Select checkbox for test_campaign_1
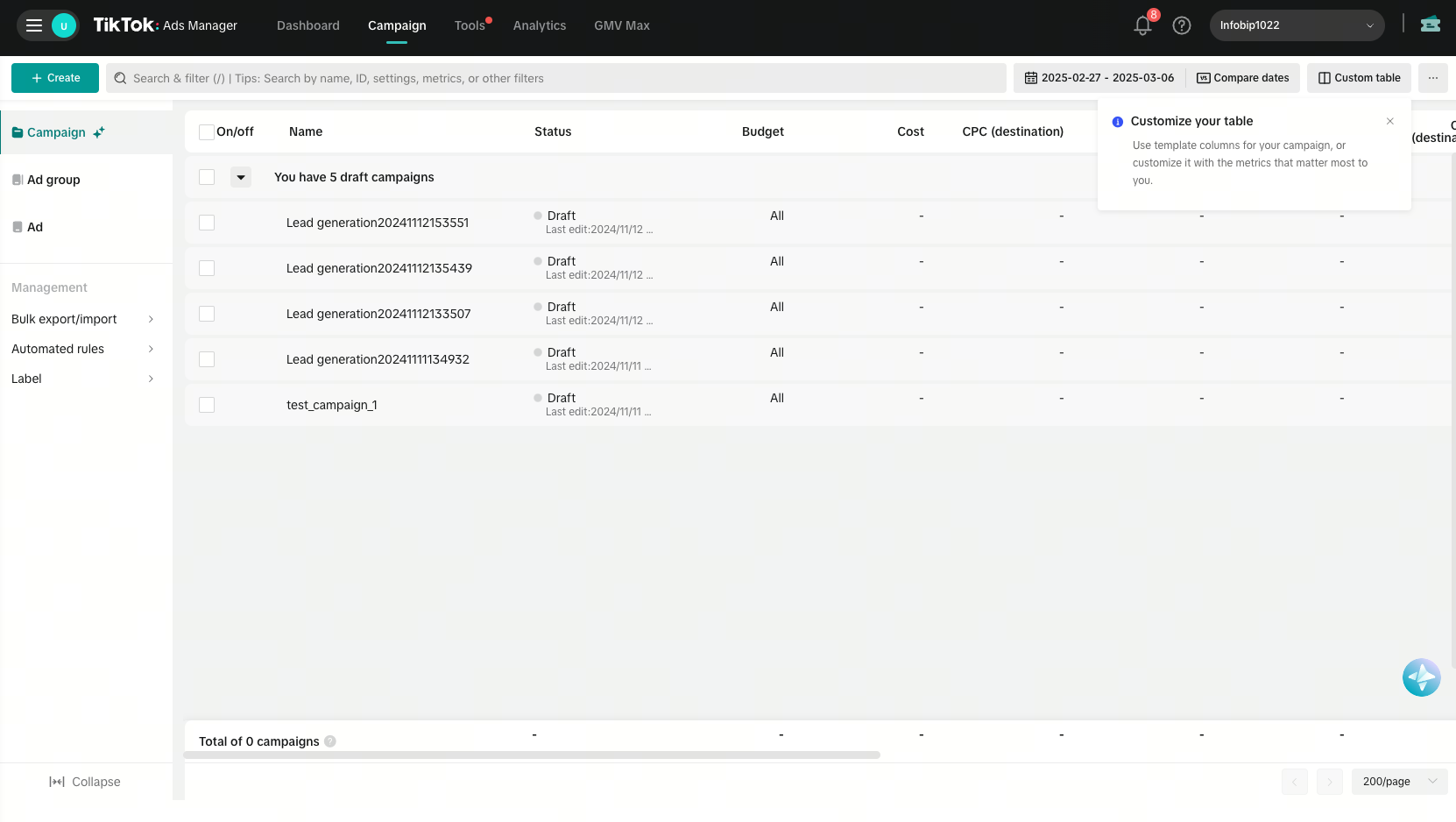This screenshot has width=1456, height=822. pos(207,405)
